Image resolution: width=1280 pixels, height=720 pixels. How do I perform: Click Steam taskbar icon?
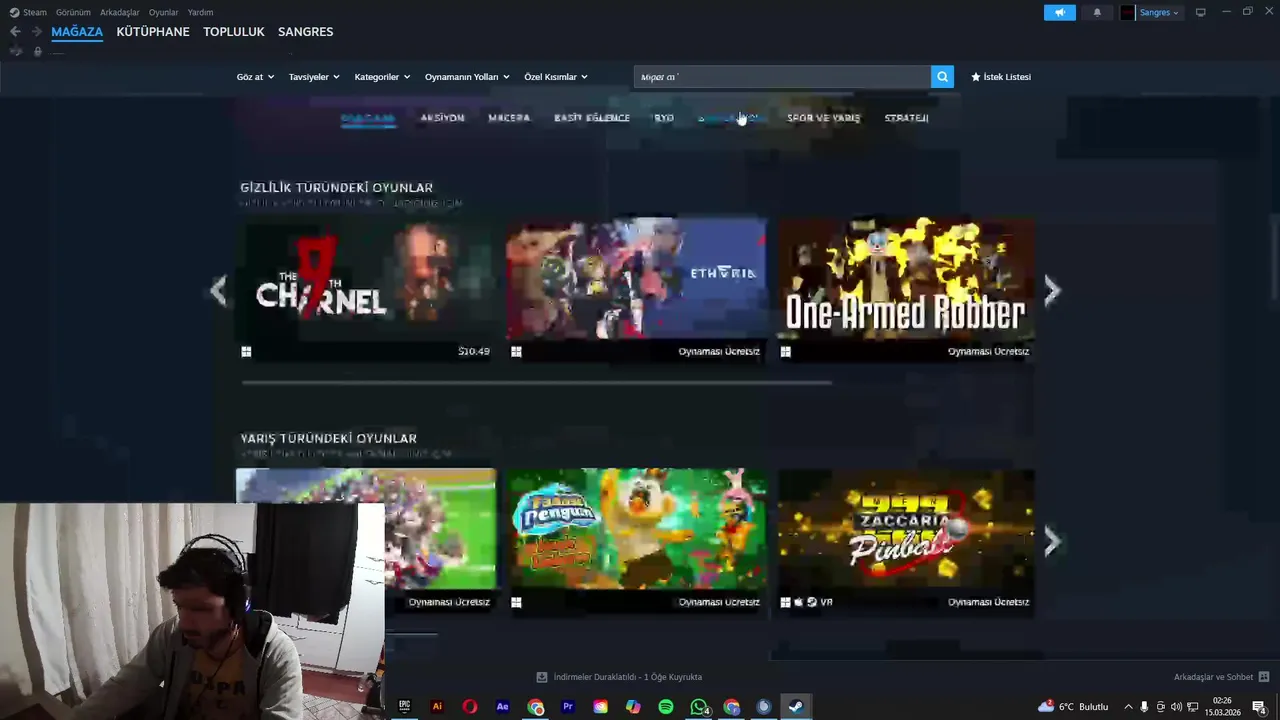click(x=796, y=706)
